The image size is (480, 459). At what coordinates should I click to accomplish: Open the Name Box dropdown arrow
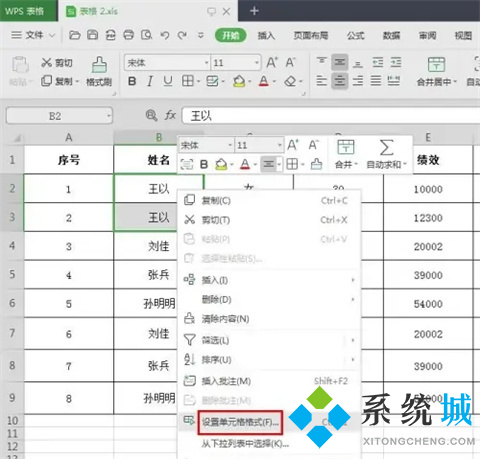tap(109, 116)
